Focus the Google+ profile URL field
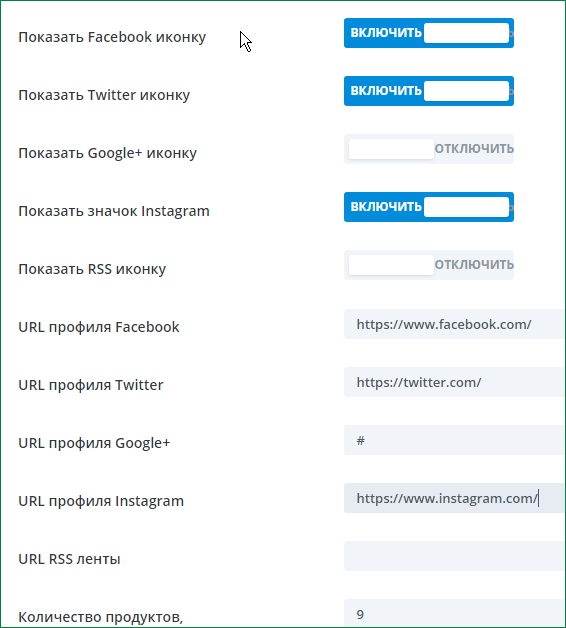Viewport: 566px width, 628px height. (455, 440)
